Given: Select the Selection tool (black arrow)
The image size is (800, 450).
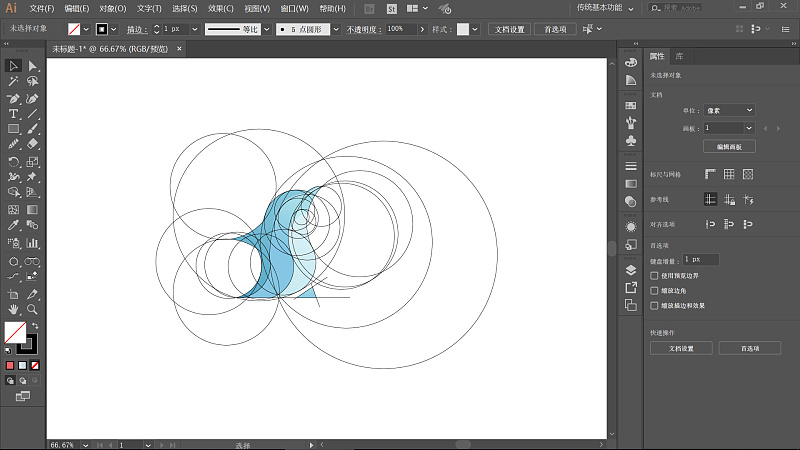Looking at the screenshot, I should pyautogui.click(x=14, y=66).
